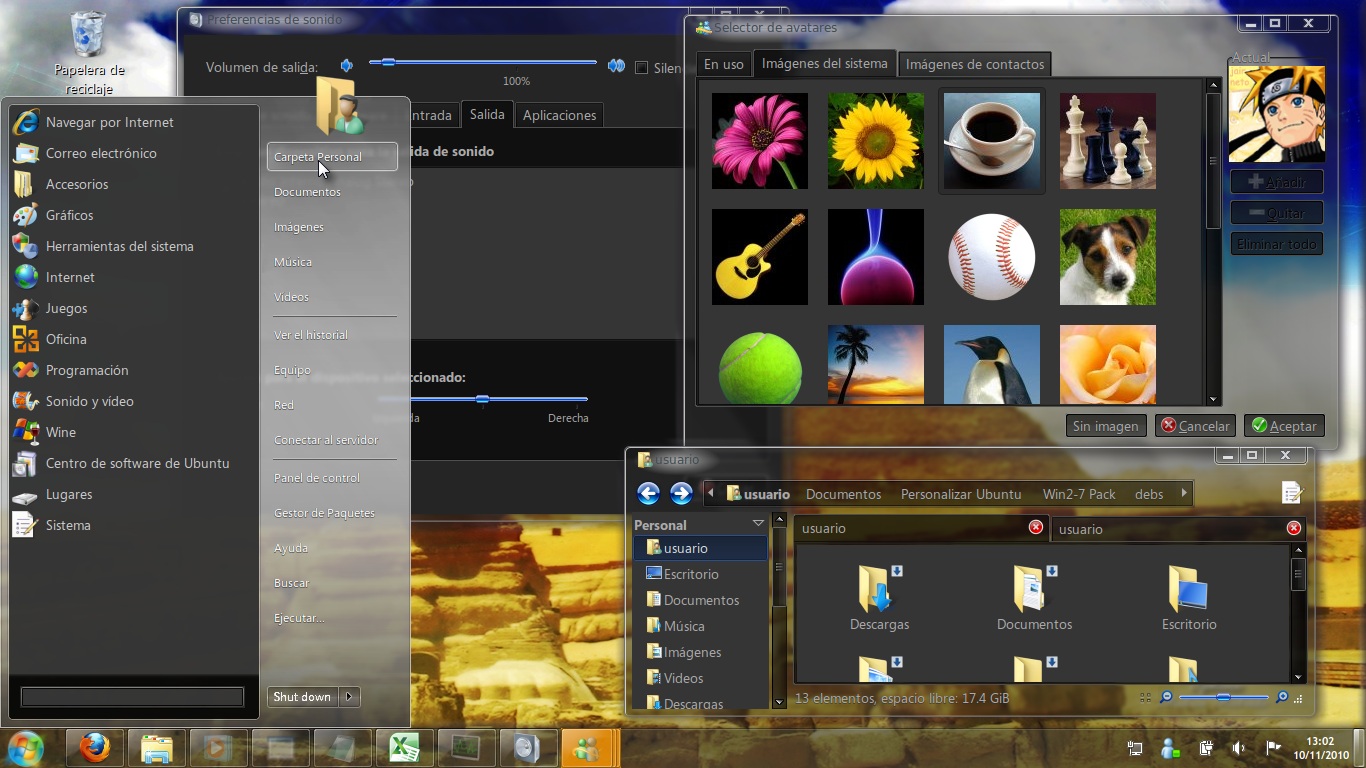Switch to the Imágenes de contactos tab

pos(974,63)
